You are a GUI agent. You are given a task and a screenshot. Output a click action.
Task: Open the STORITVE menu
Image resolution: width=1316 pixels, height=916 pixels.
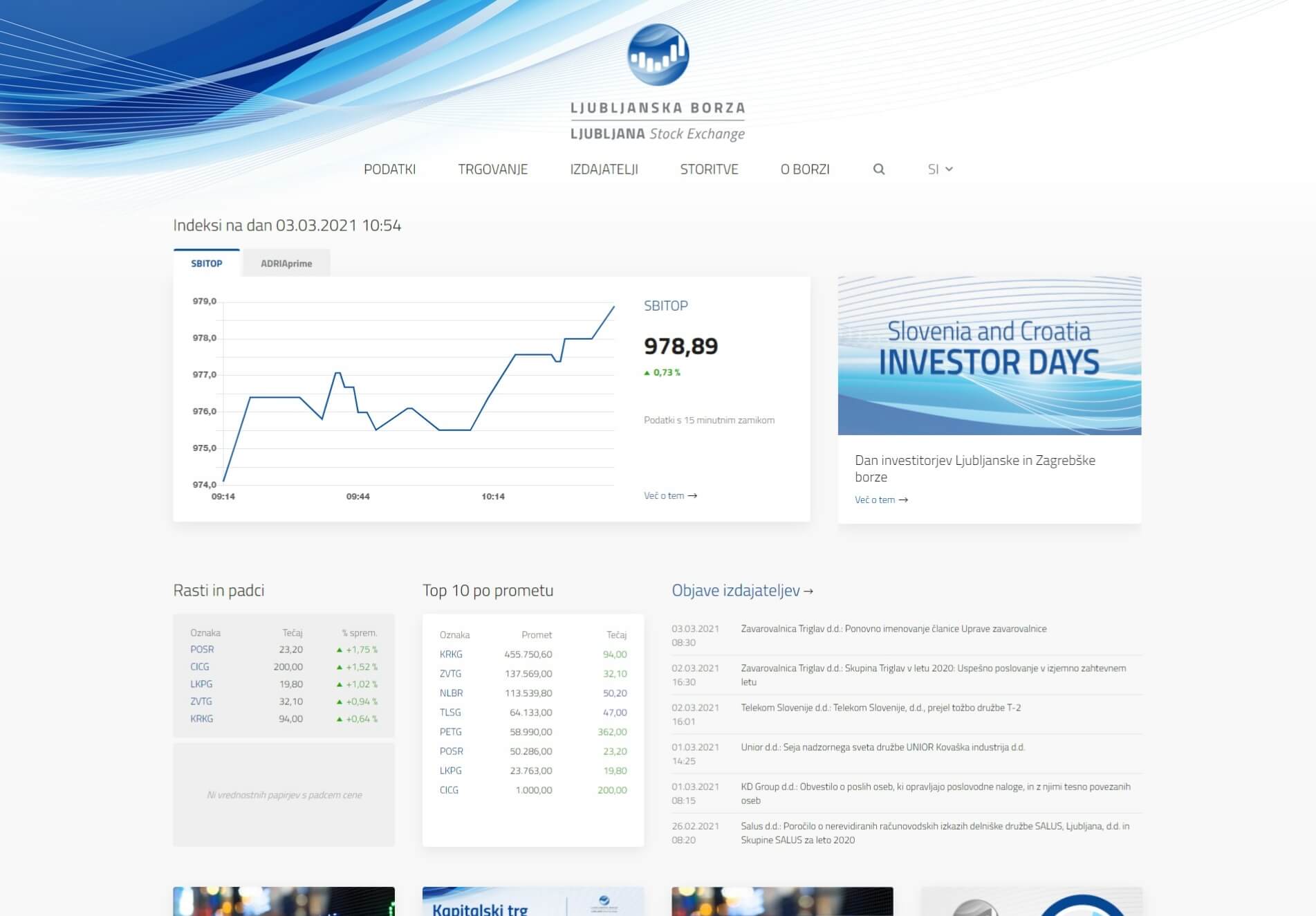click(x=709, y=170)
